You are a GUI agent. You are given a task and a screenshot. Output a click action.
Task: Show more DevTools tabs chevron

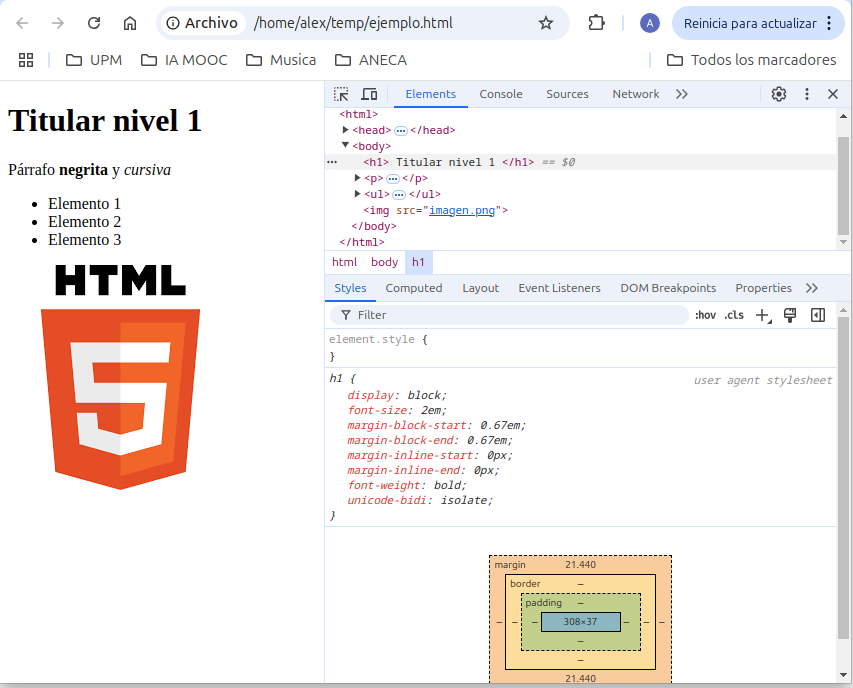682,94
